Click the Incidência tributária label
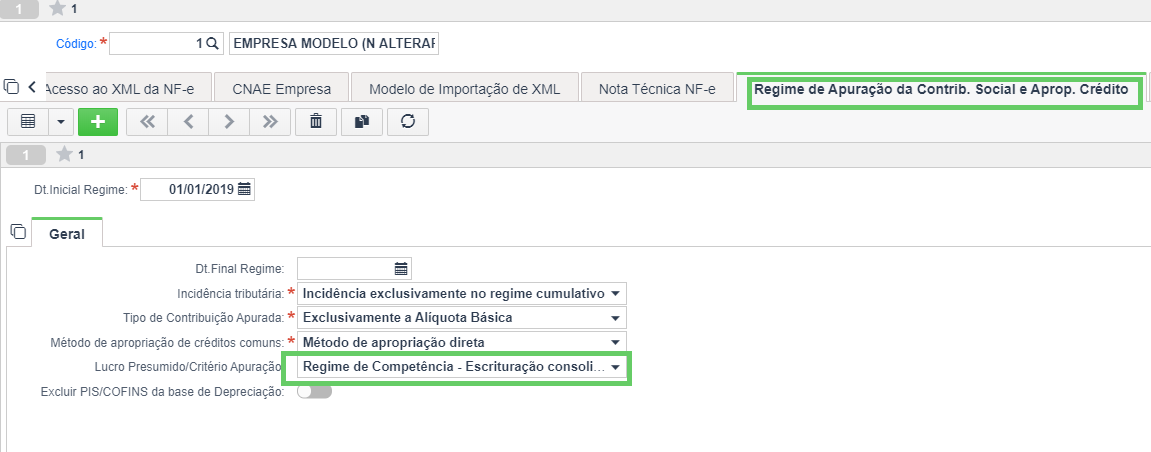The width and height of the screenshot is (1151, 452). (230, 294)
